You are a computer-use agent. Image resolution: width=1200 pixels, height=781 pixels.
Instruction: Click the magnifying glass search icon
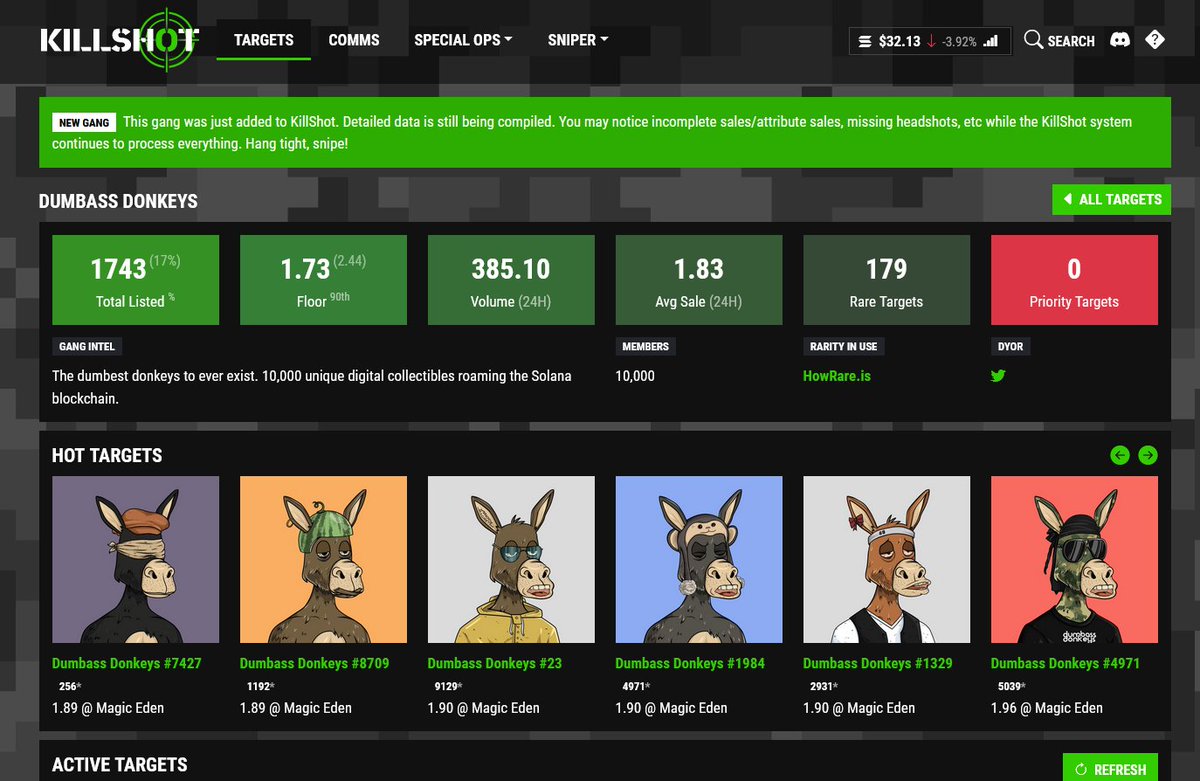pyautogui.click(x=1032, y=40)
